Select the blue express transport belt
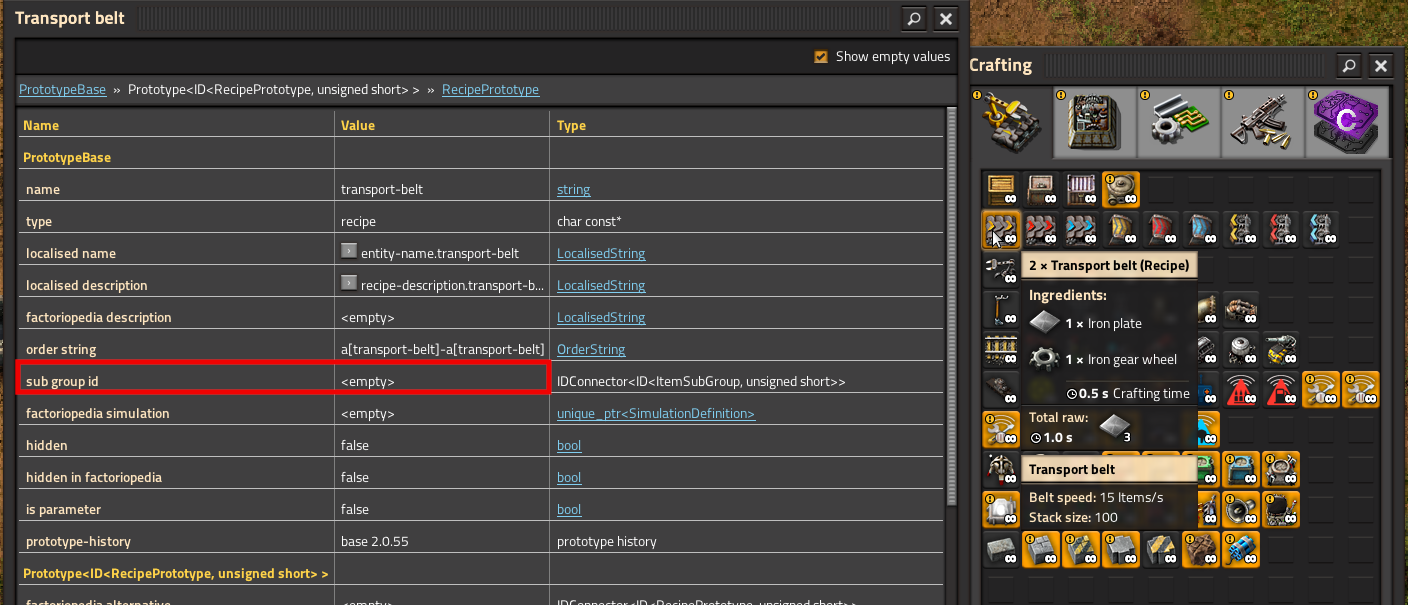 click(1081, 230)
